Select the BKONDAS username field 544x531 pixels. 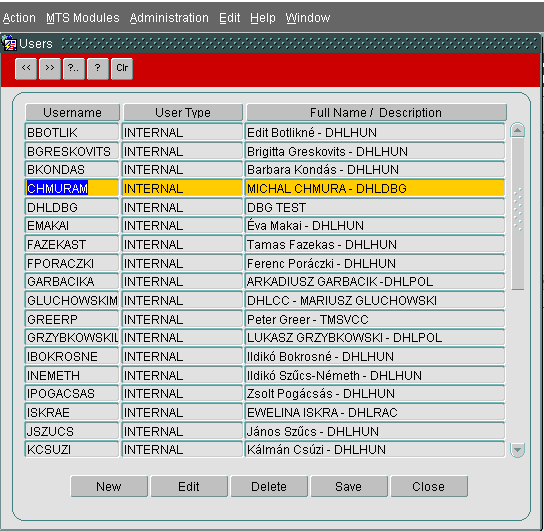[x=72, y=170]
